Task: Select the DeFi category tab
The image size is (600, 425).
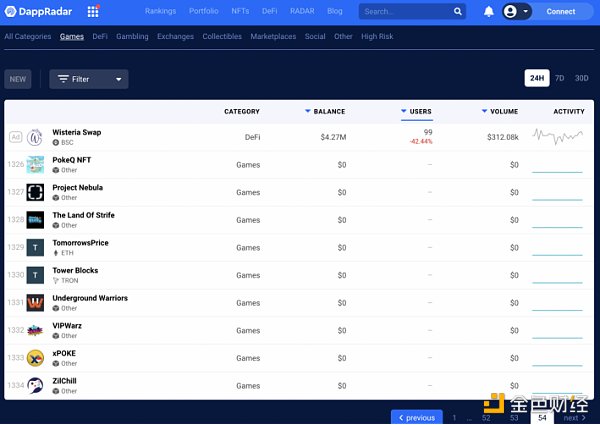Action: tap(100, 36)
